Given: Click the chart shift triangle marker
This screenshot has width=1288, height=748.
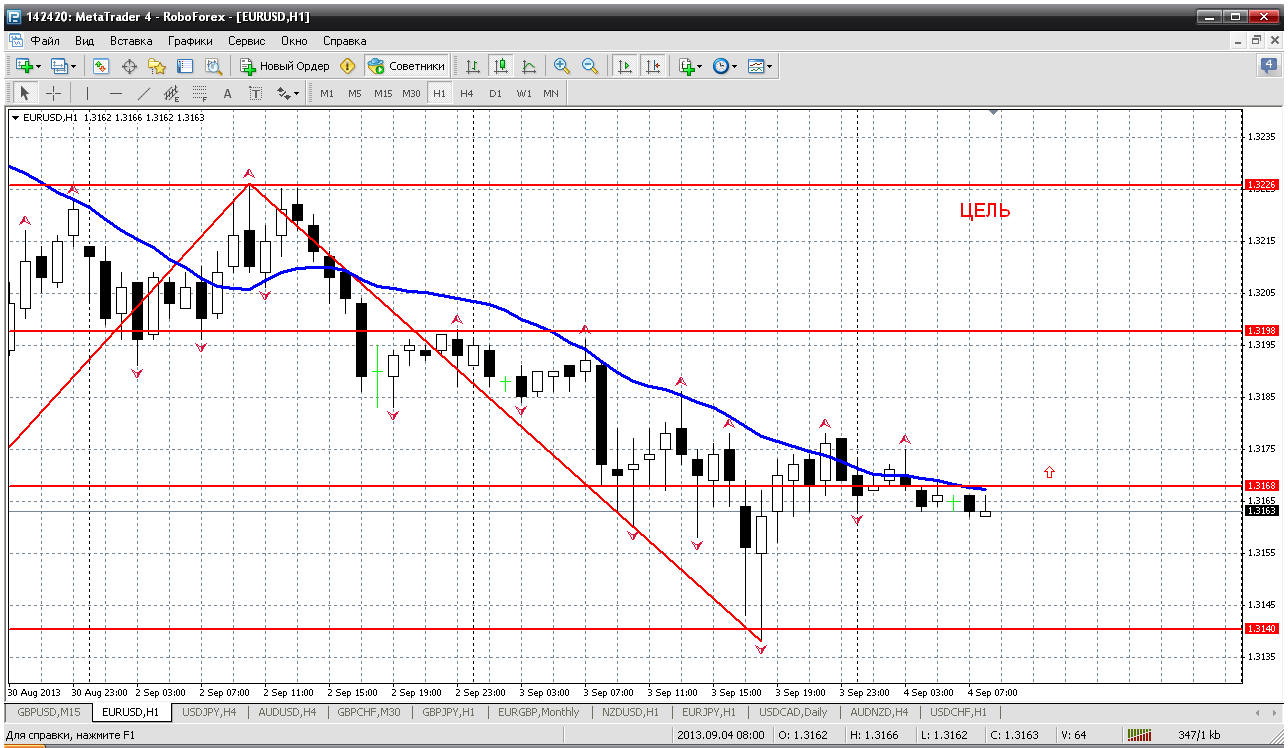Looking at the screenshot, I should 993,113.
